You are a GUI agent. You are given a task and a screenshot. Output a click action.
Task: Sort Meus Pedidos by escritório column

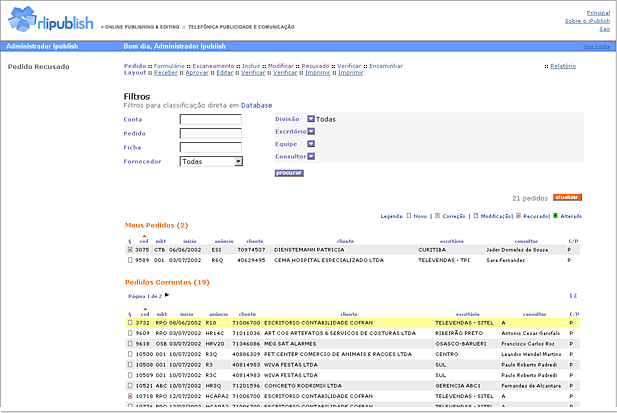click(452, 241)
